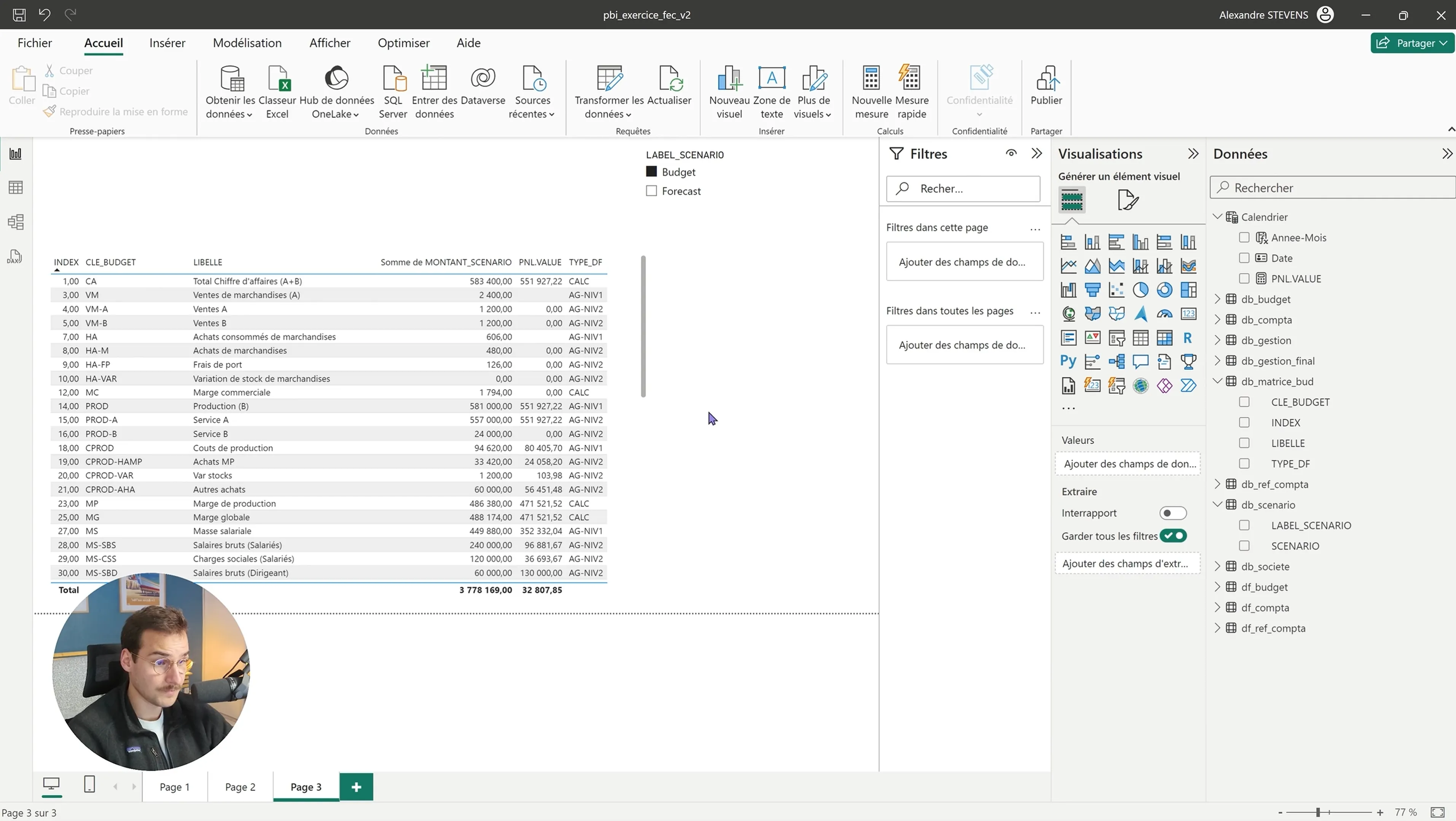
Task: Open the model view icon in left sidebar
Action: [16, 222]
